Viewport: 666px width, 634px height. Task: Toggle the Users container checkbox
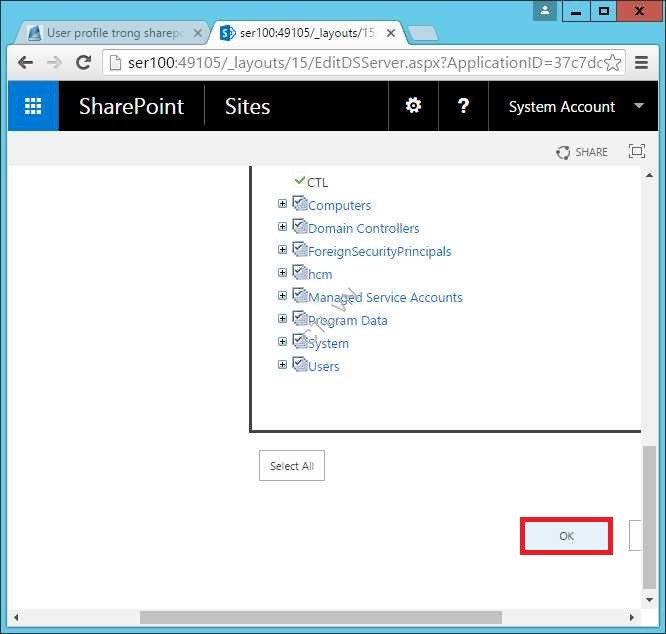pos(299,365)
